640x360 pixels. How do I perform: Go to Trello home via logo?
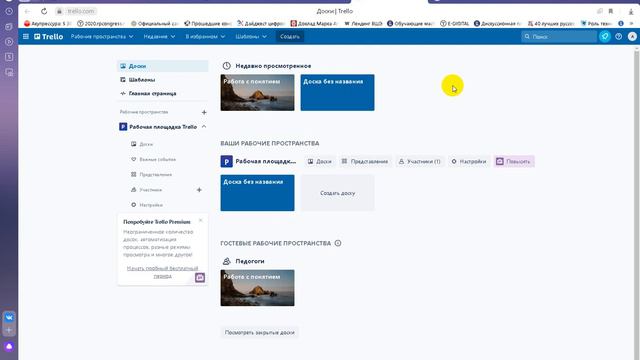pyautogui.click(x=49, y=36)
